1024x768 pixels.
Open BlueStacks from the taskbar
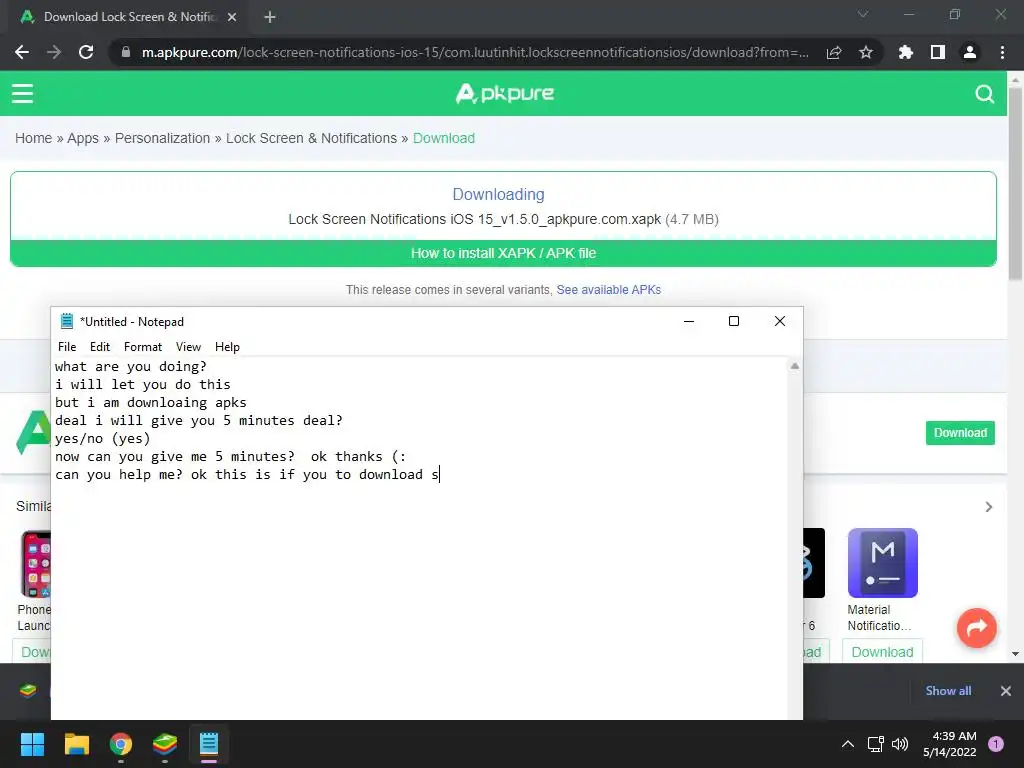(x=165, y=744)
